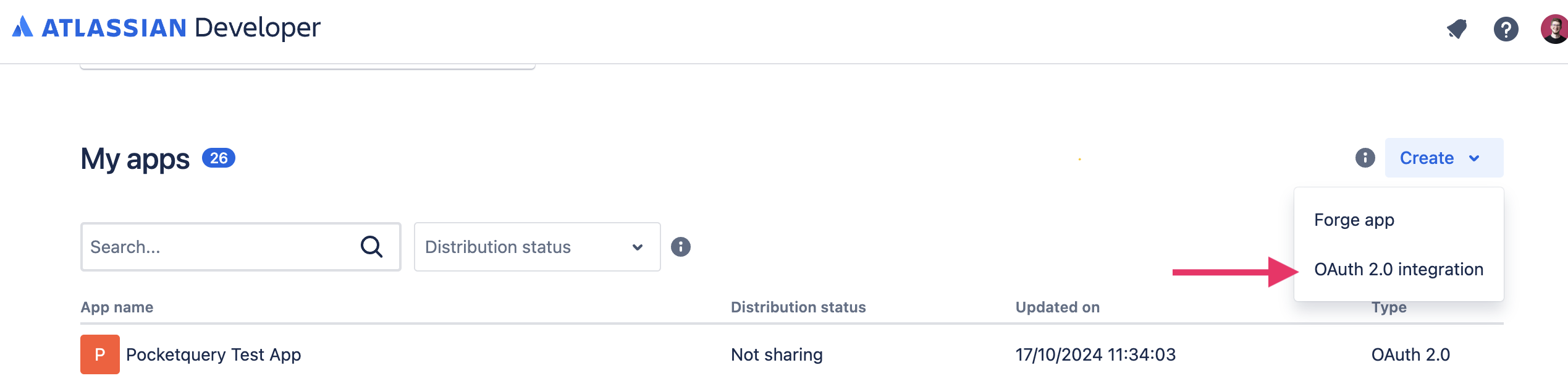Screen dimensions: 1568x386
Task: Click the info icon next to Distribution status
Action: tap(680, 247)
